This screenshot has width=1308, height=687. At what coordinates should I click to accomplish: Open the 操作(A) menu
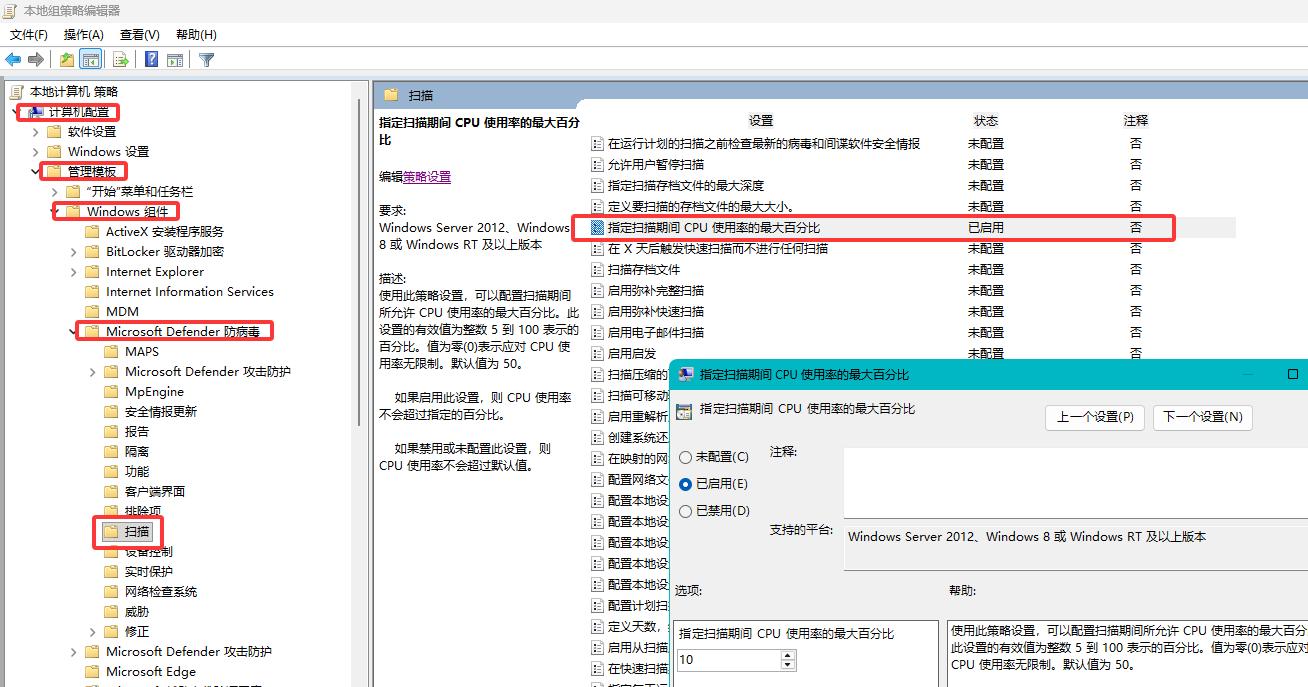tap(83, 34)
